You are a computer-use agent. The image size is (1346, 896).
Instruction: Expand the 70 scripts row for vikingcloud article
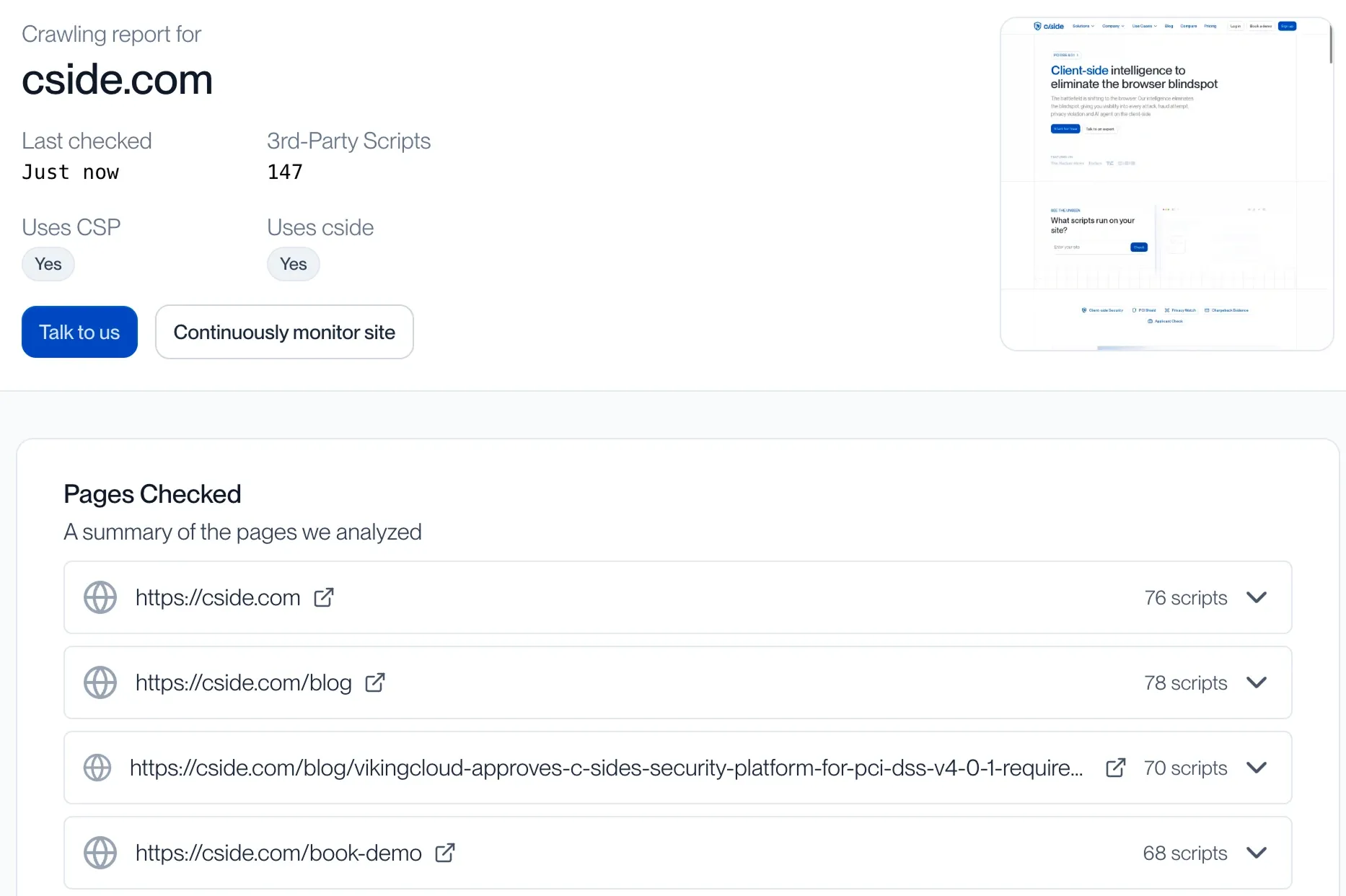tap(1257, 768)
